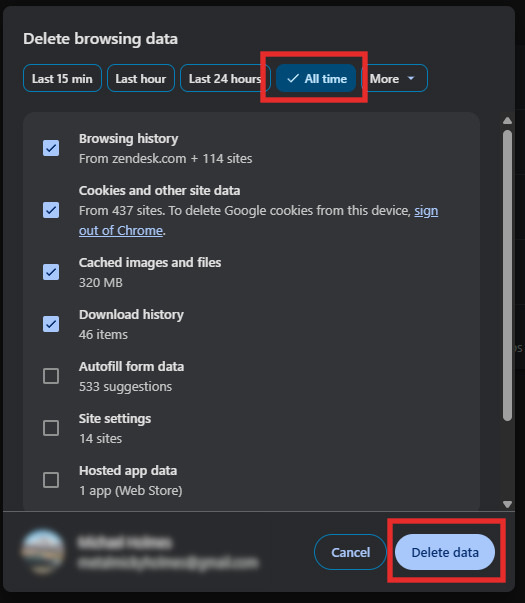Click the blurred profile avatar picture
The image size is (525, 603).
pos(43,551)
